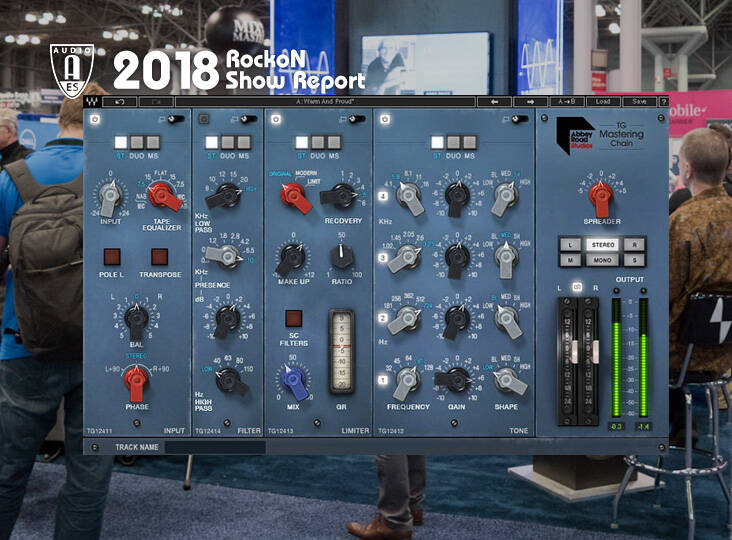
Task: Click the blue MIX knob
Action: (x=294, y=383)
